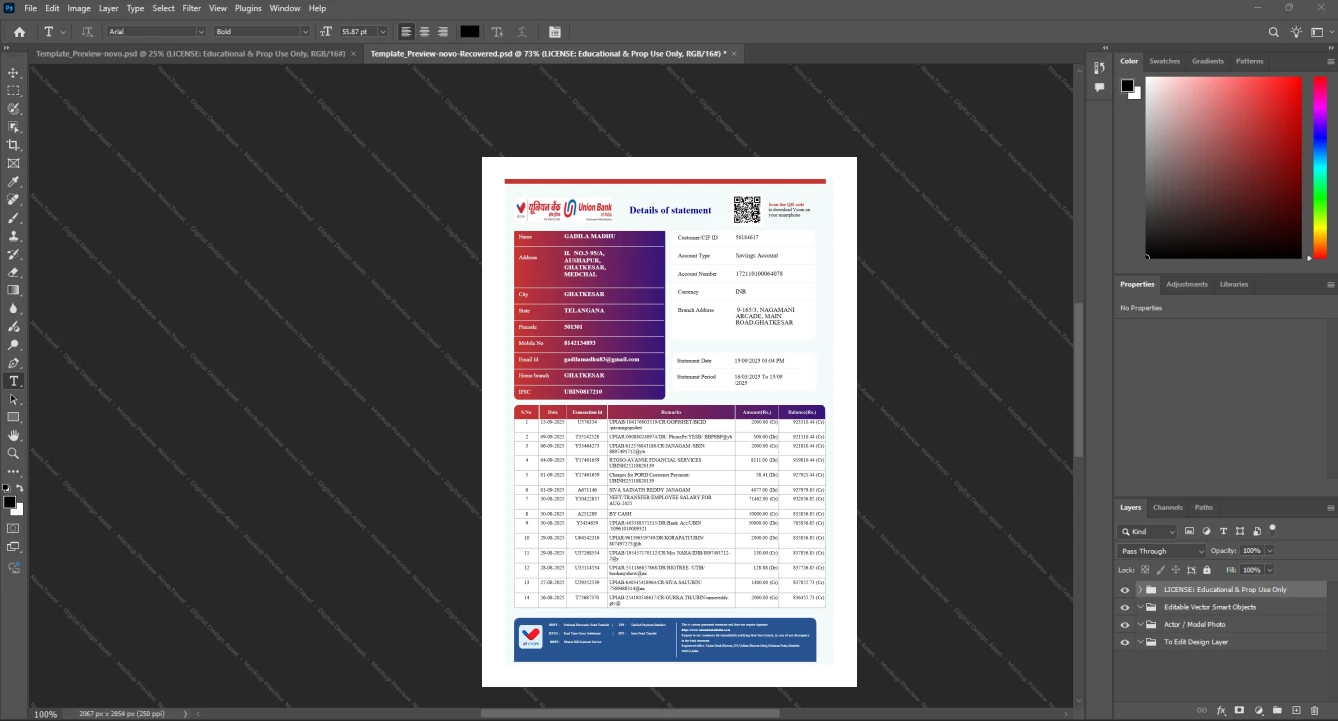
Task: Open the Plugins menu
Action: pos(248,8)
